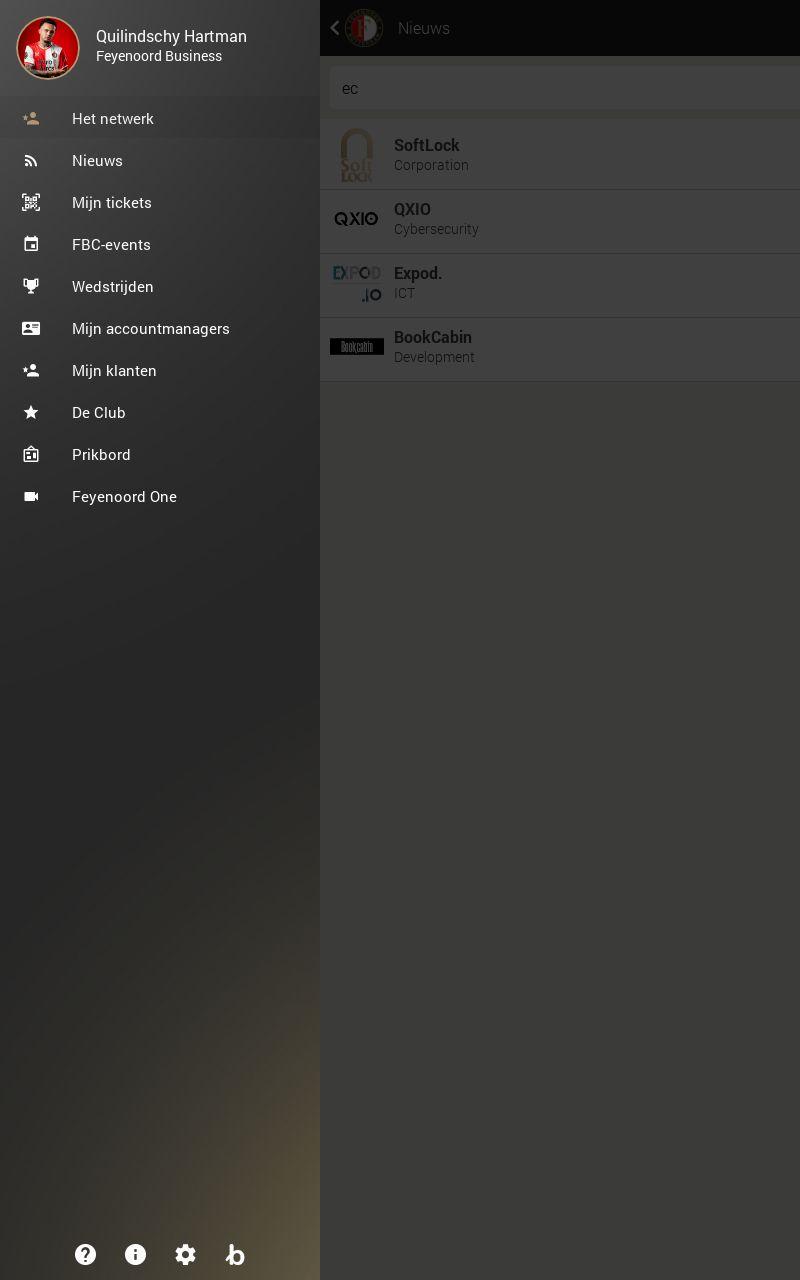This screenshot has width=800, height=1280.
Task: Open the Het netwerk menu item
Action: [160, 119]
